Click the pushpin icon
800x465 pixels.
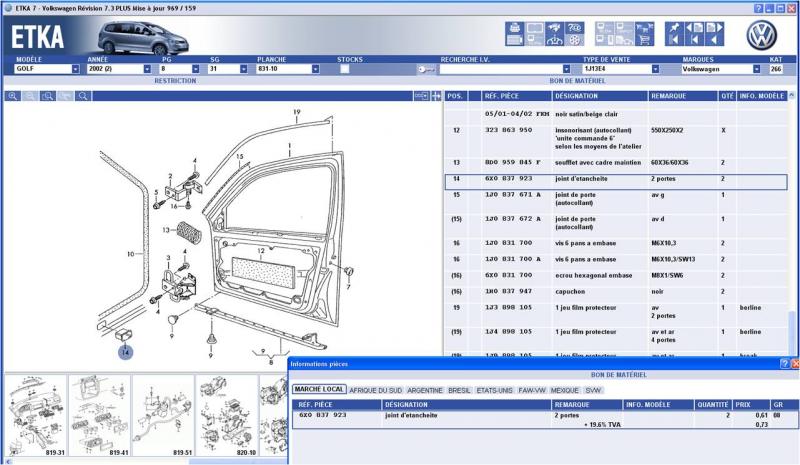click(x=674, y=28)
